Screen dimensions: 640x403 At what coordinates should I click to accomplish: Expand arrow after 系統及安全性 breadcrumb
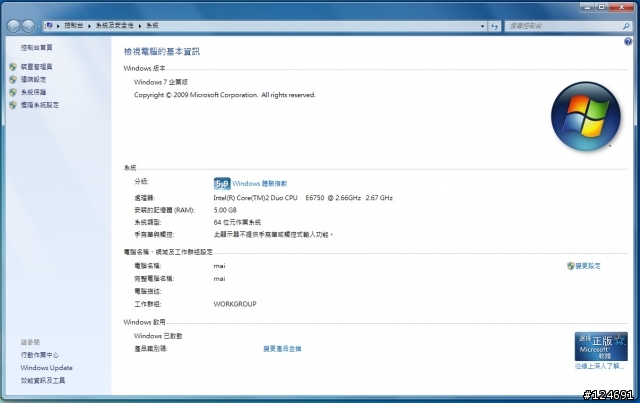pyautogui.click(x=140, y=26)
